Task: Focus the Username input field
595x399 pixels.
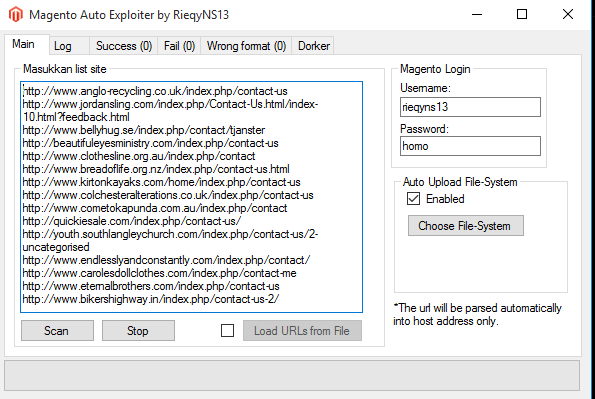Action: click(470, 107)
